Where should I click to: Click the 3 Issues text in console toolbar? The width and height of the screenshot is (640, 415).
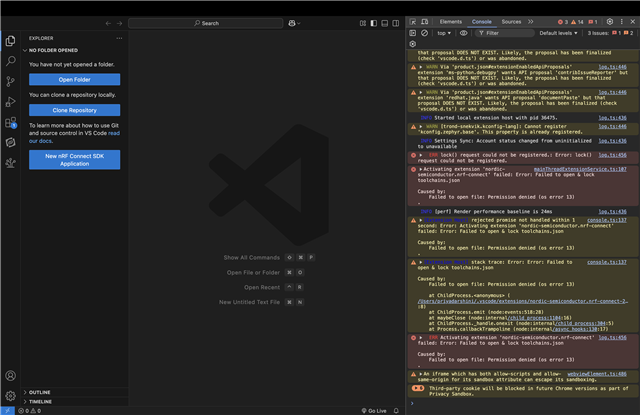coord(598,33)
